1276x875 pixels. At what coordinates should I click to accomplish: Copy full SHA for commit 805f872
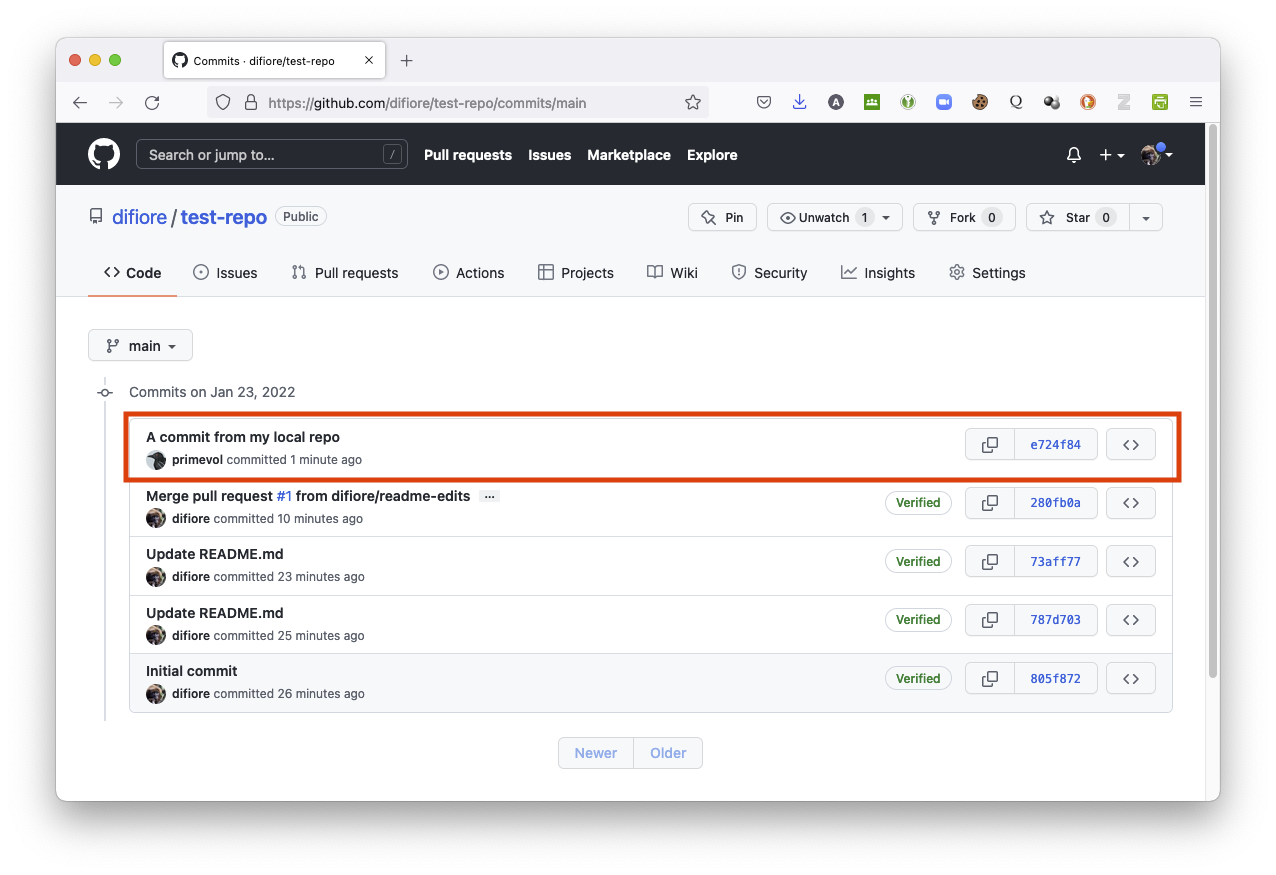[x=990, y=679]
